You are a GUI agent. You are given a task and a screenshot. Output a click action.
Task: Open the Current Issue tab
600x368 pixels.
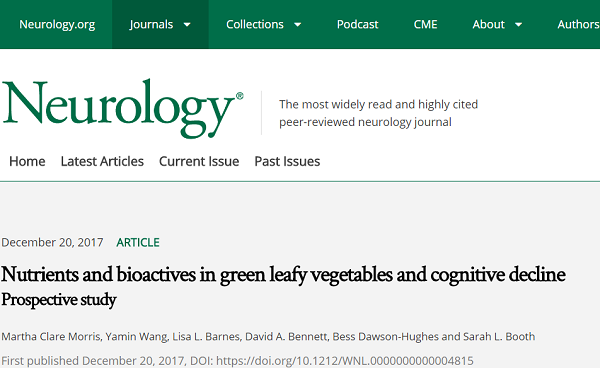pyautogui.click(x=199, y=161)
